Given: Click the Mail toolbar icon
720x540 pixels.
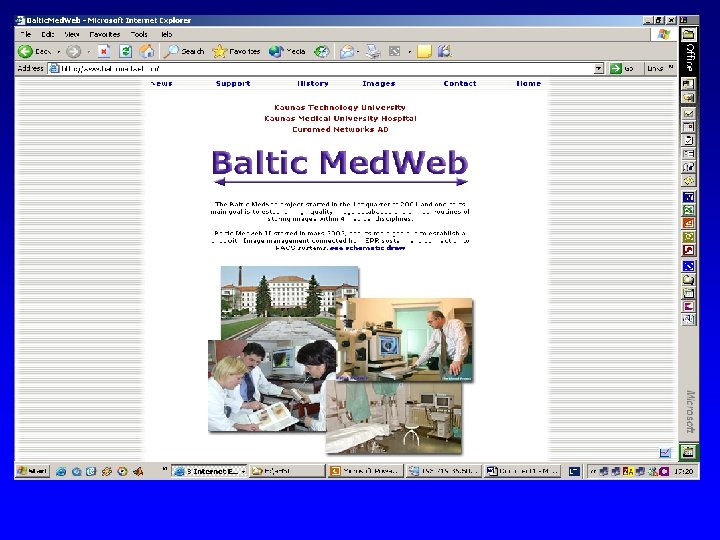Looking at the screenshot, I should [347, 51].
